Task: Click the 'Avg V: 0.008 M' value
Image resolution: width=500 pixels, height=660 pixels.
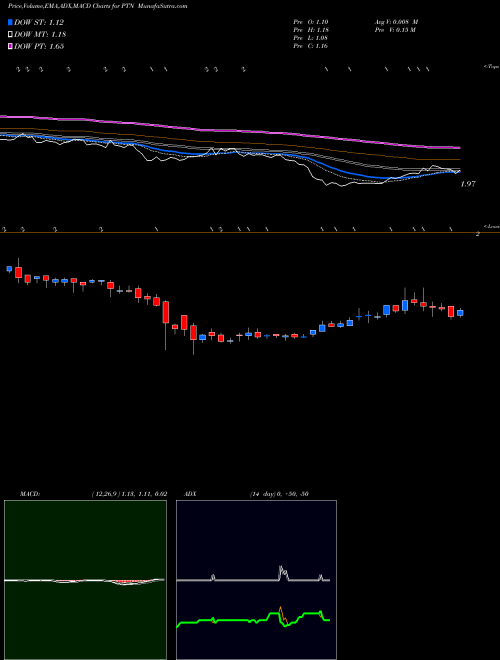Action: [396, 22]
